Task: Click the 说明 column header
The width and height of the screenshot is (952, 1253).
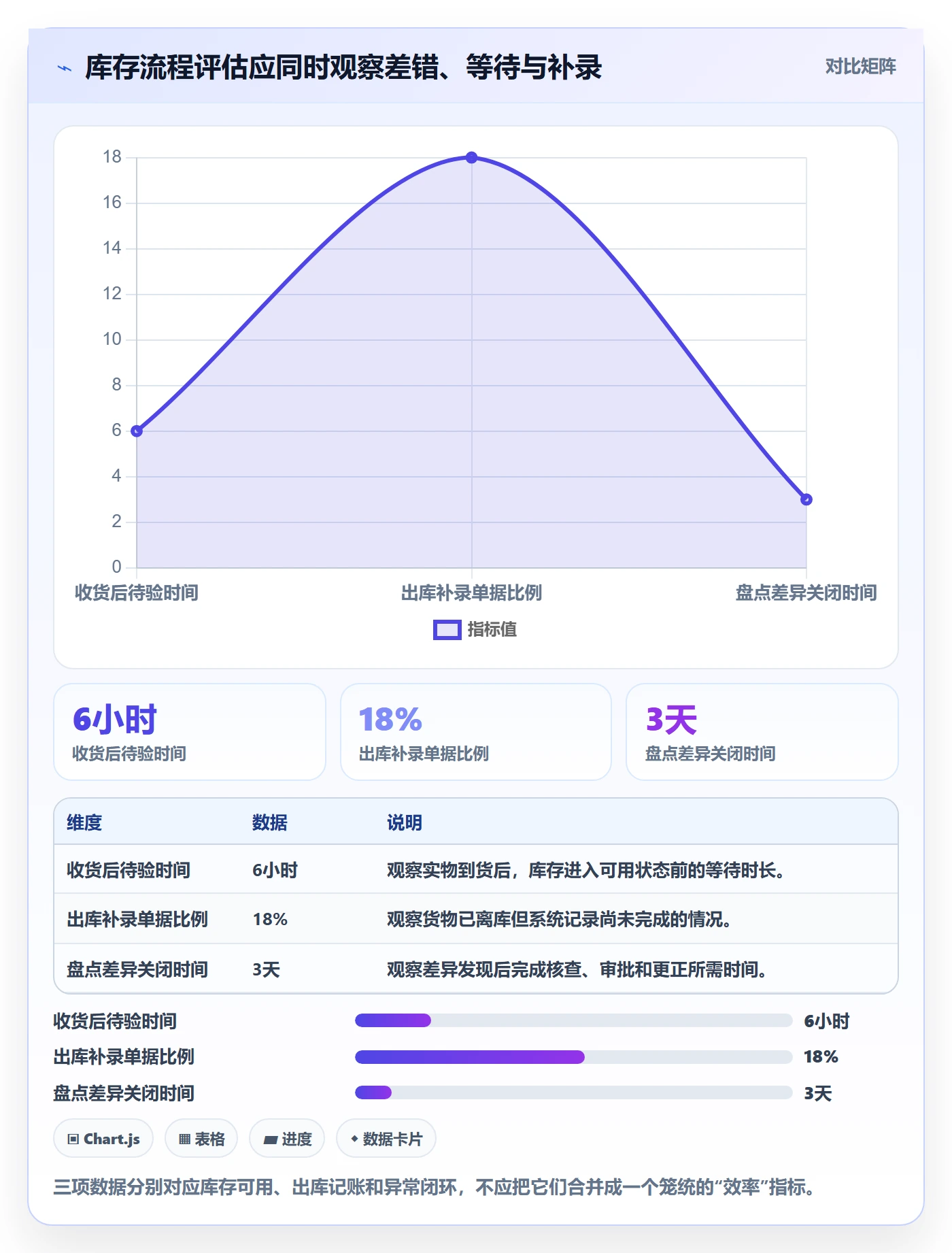Action: 405,822
